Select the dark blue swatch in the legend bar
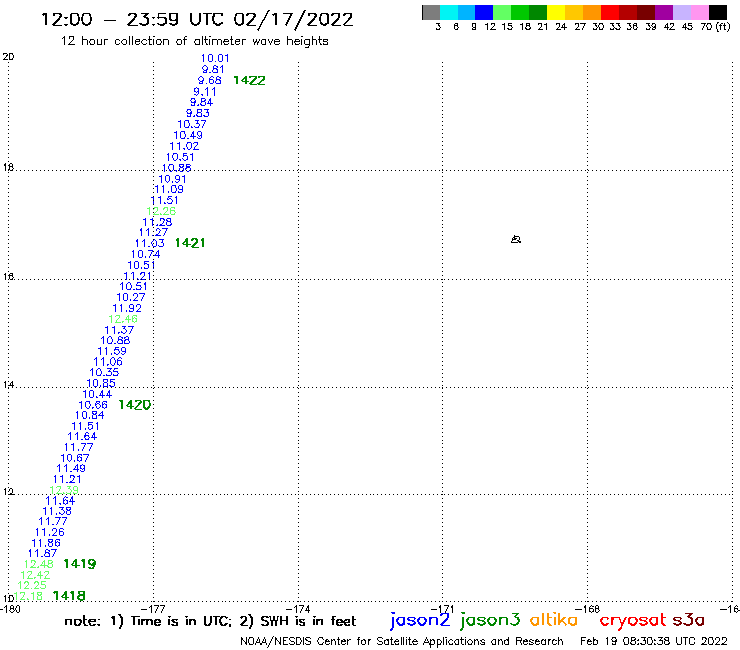 484,12
